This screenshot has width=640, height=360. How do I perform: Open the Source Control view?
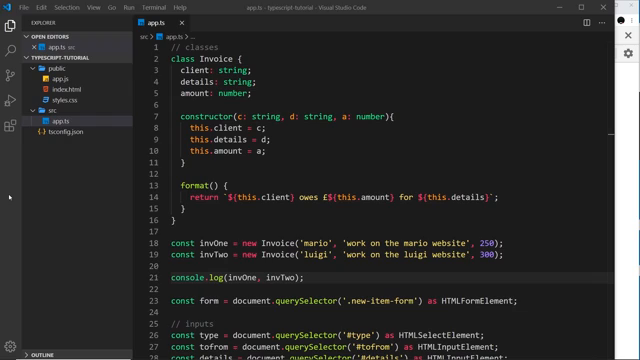click(10, 76)
